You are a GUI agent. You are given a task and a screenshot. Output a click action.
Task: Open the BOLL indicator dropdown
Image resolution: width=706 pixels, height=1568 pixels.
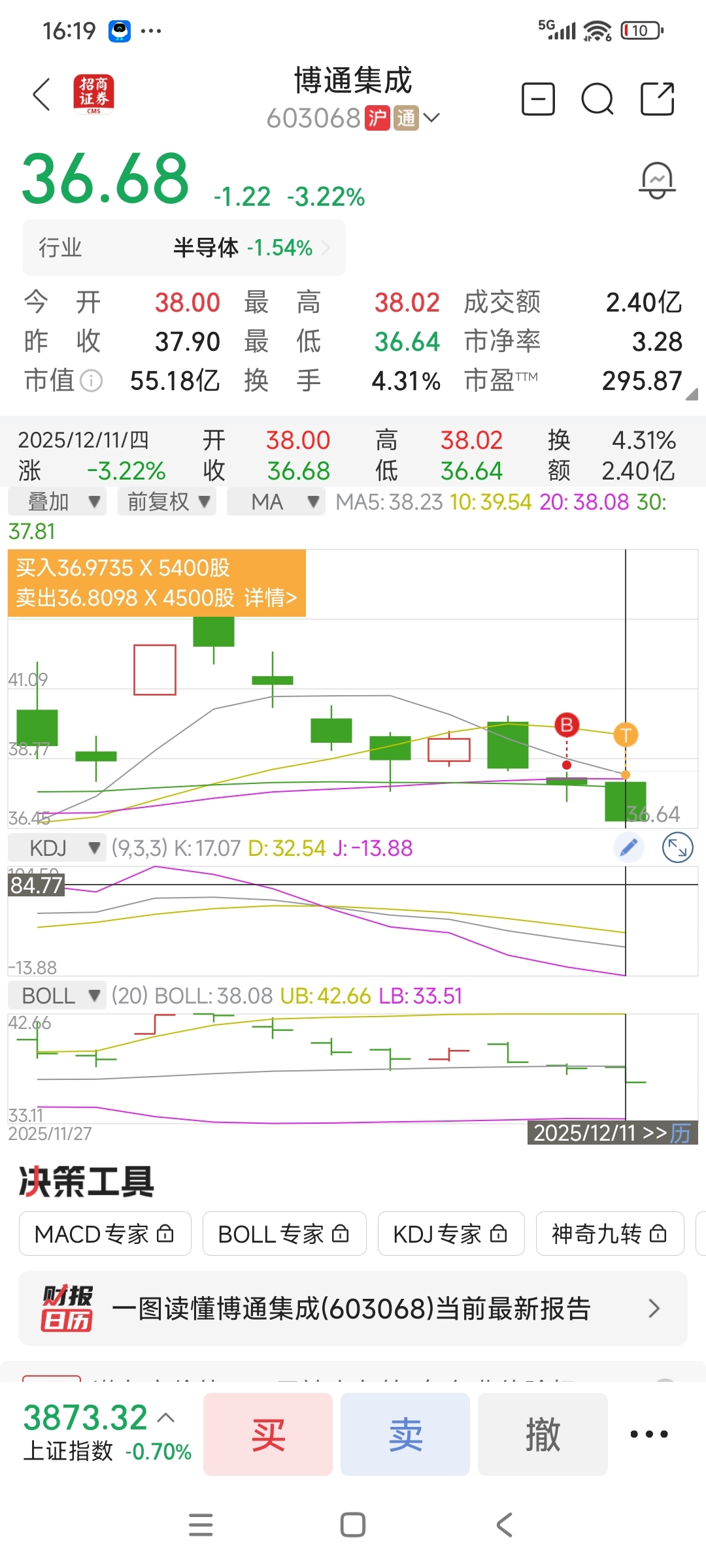(58, 996)
